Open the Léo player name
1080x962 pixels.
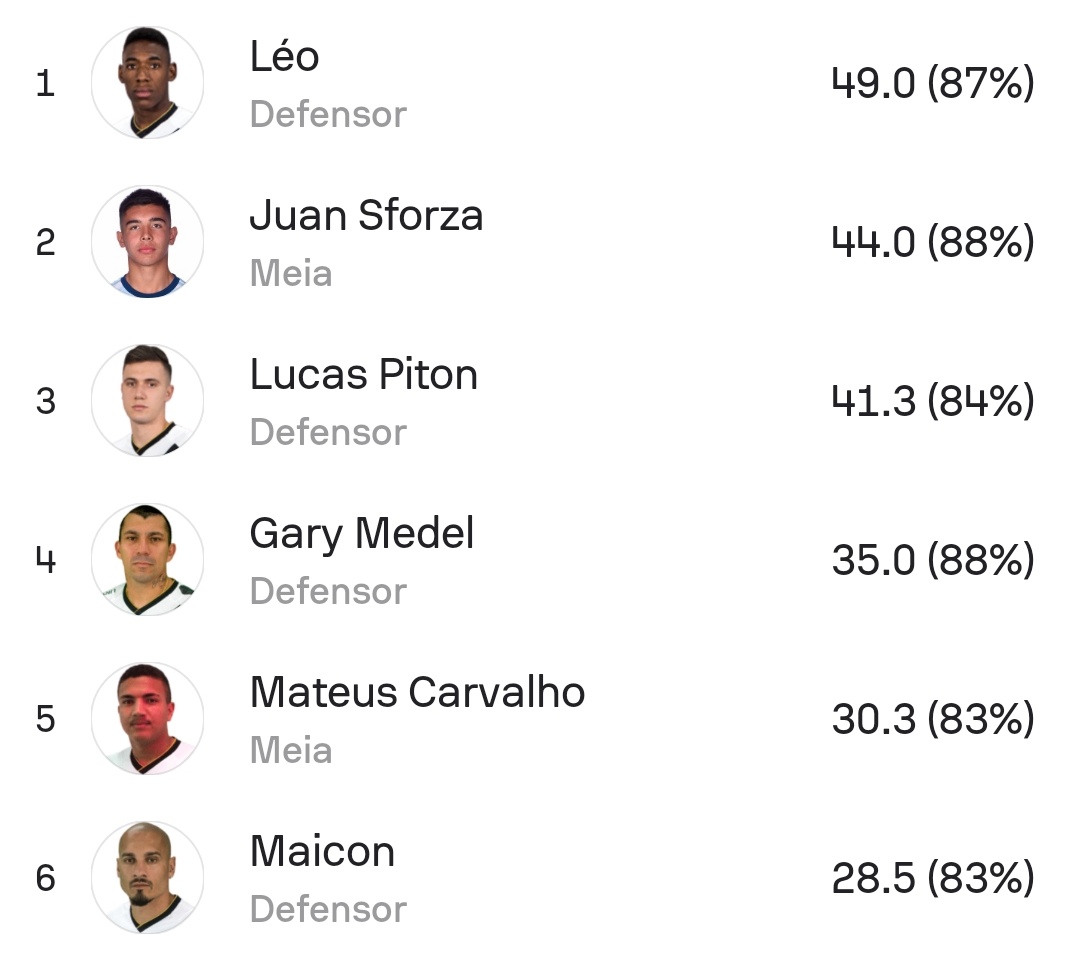pyautogui.click(x=284, y=56)
